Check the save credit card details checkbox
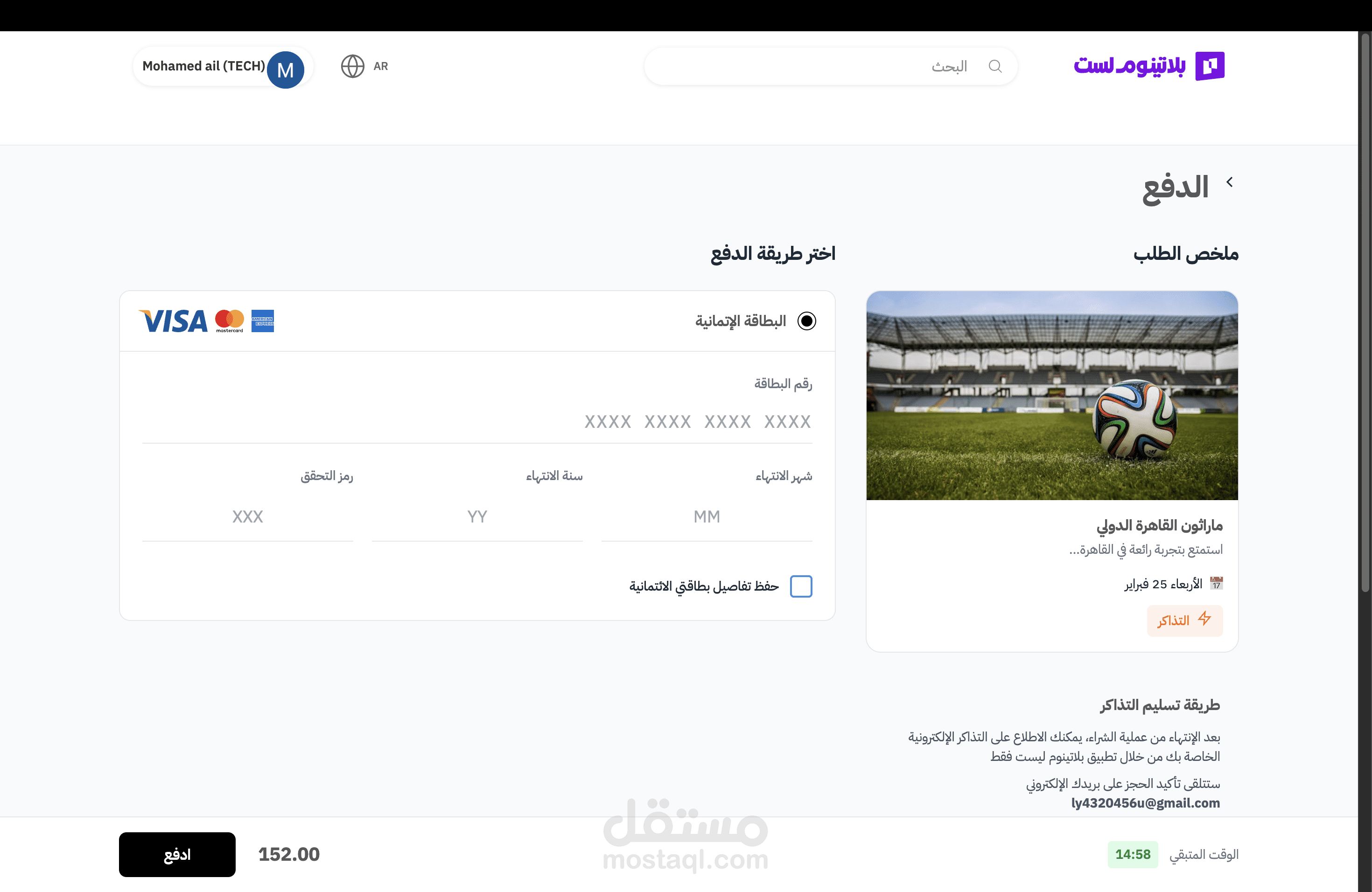The height and width of the screenshot is (892, 1372). [x=801, y=586]
